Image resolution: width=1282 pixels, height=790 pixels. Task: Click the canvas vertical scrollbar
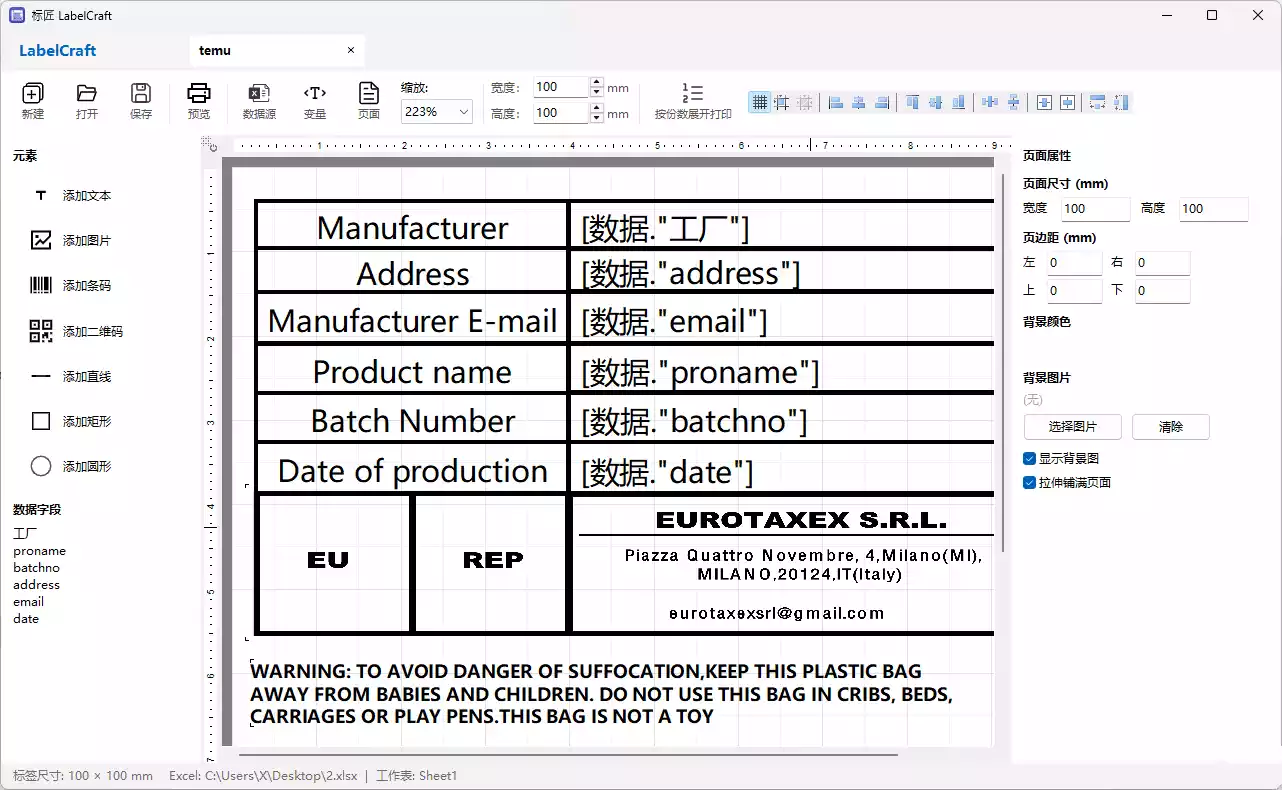click(1003, 363)
